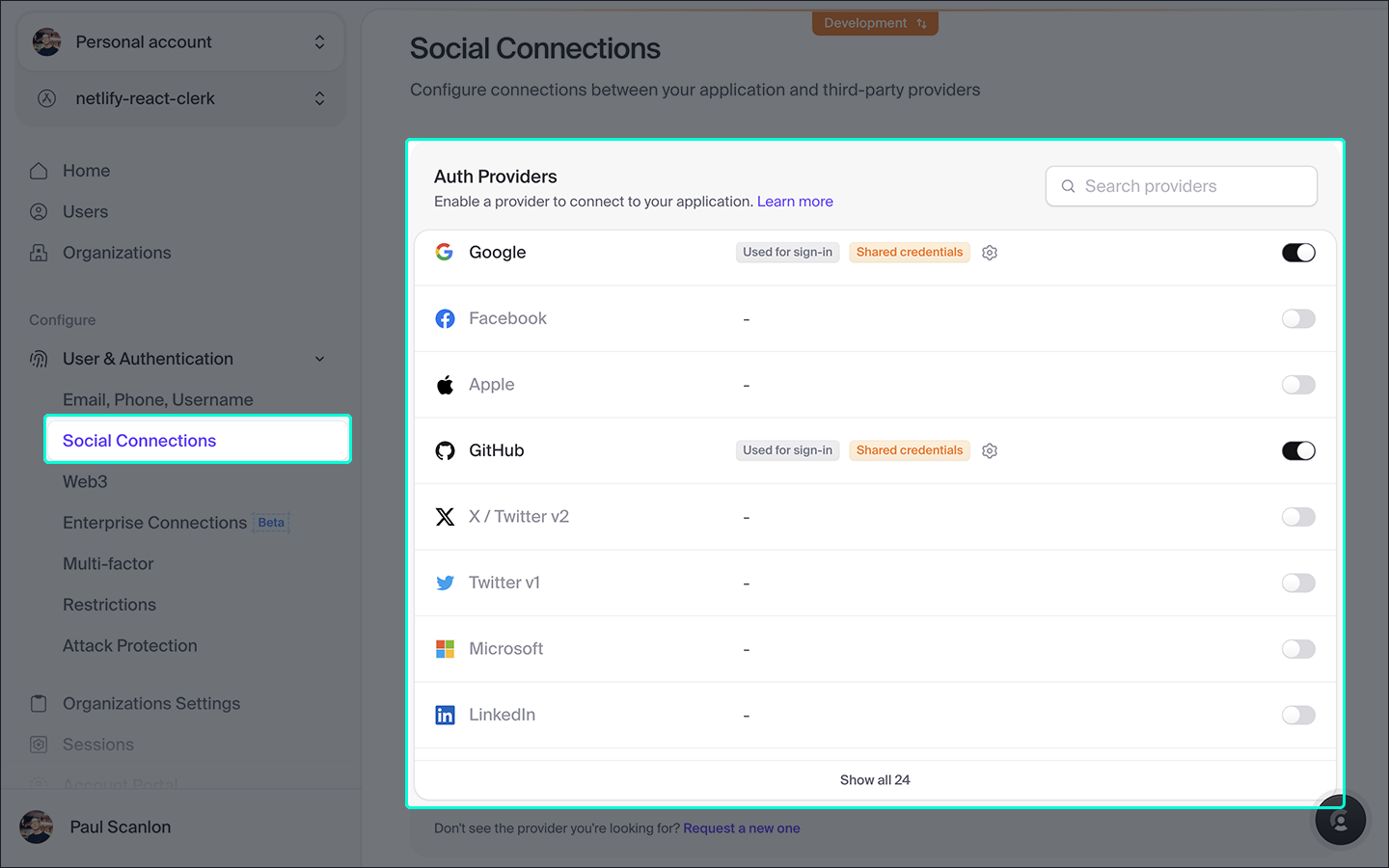Disable the Google provider toggle
The image size is (1389, 868).
click(x=1298, y=253)
